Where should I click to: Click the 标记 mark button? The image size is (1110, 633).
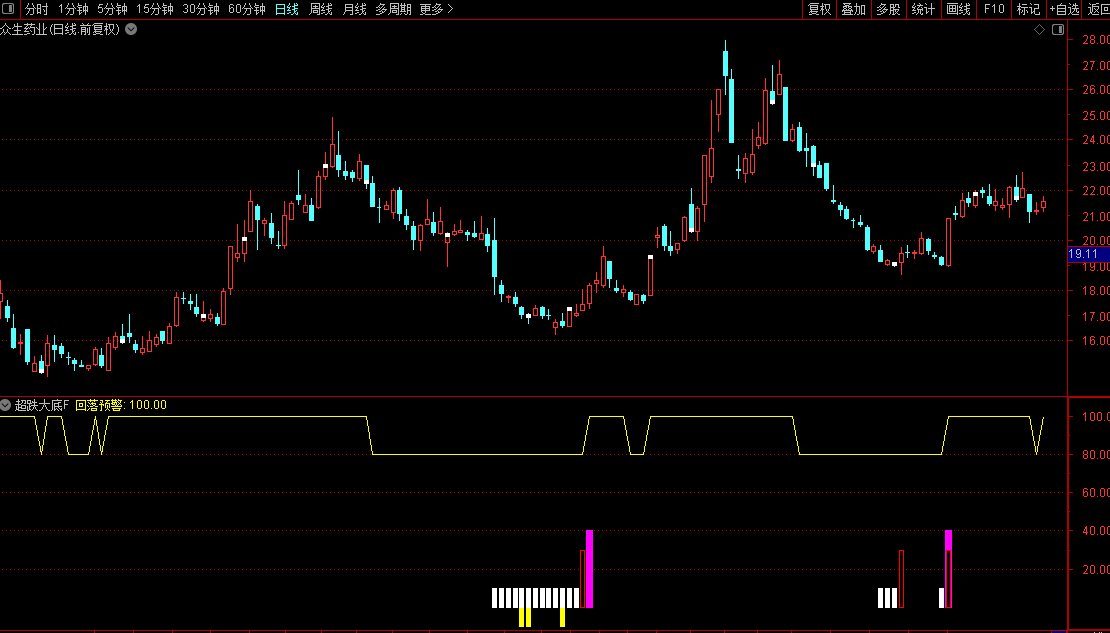[x=1029, y=9]
